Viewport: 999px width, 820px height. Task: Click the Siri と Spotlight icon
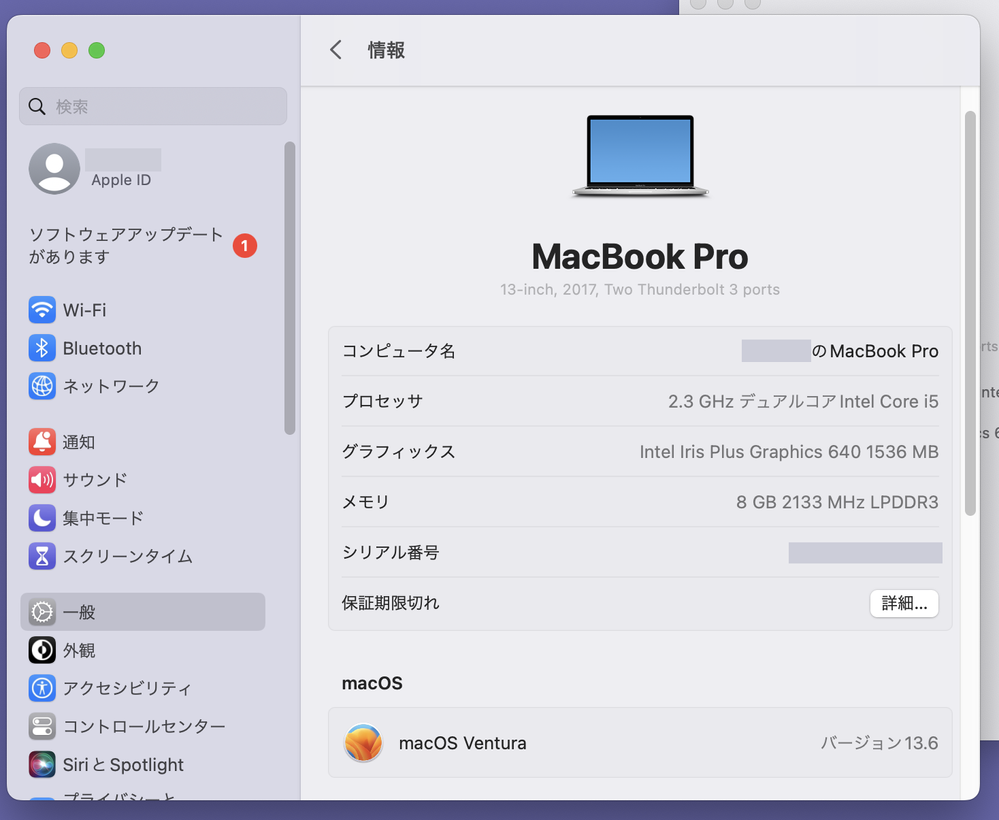coord(42,765)
